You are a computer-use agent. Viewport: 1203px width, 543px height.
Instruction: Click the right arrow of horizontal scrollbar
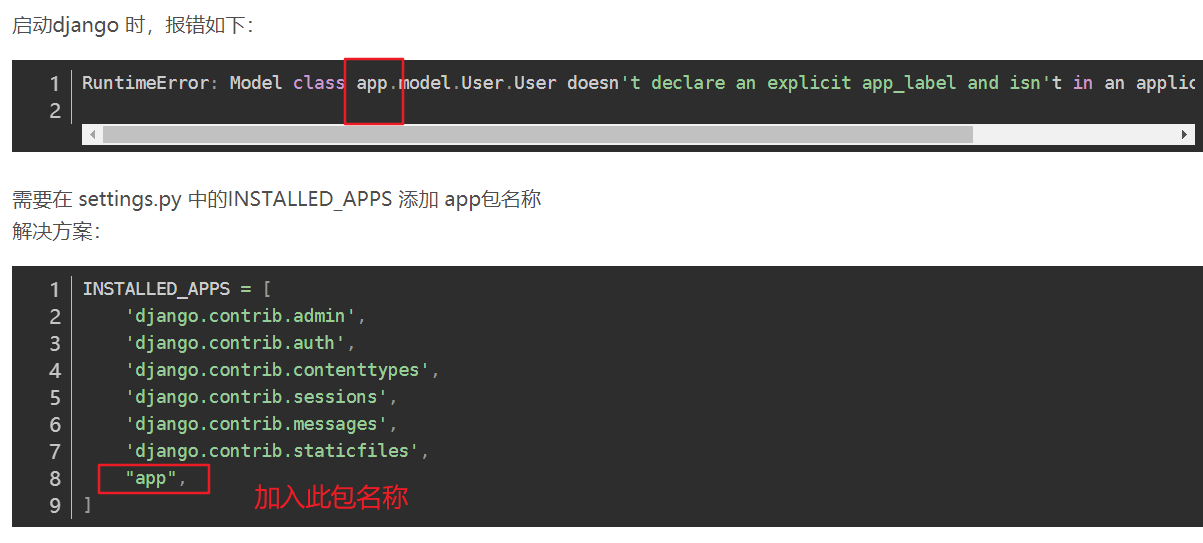[x=1185, y=134]
